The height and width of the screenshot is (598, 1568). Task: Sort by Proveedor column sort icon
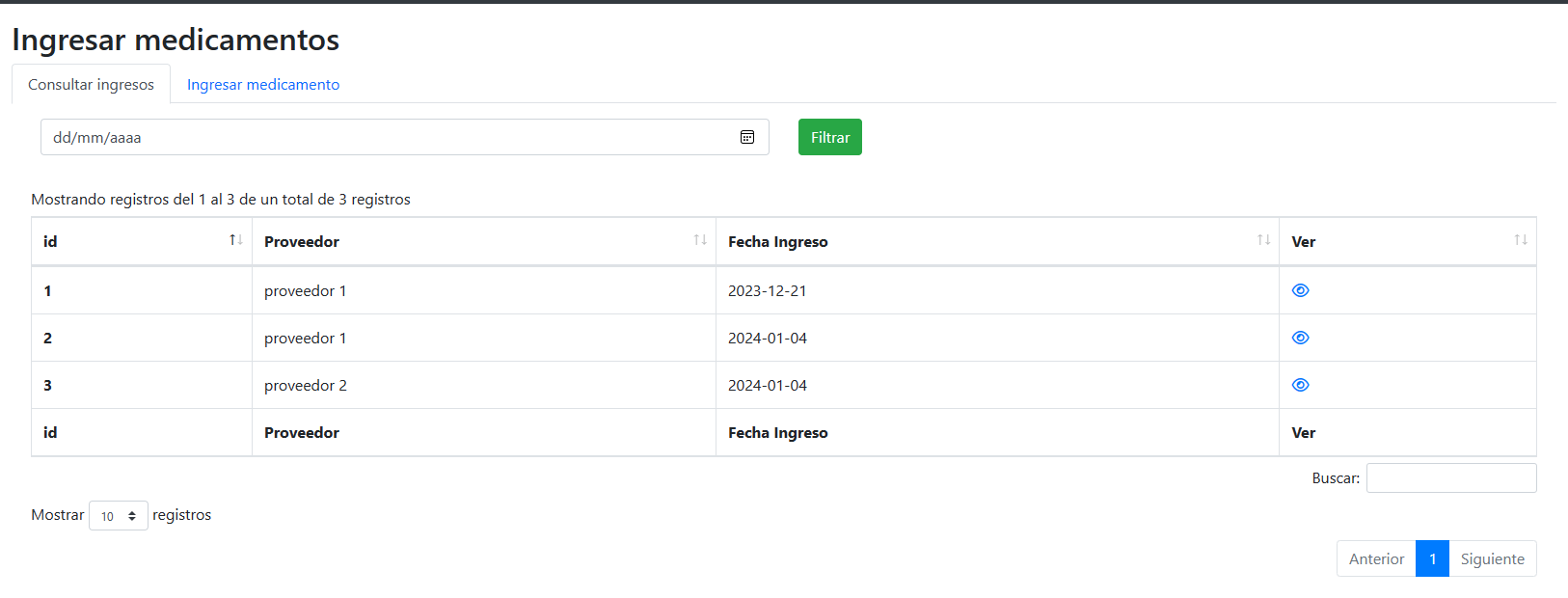pyautogui.click(x=700, y=240)
